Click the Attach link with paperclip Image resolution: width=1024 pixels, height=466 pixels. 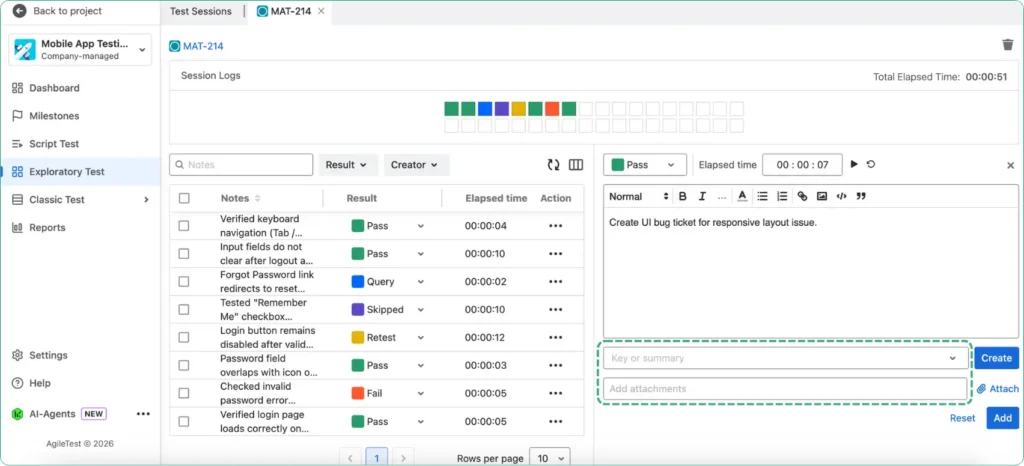click(x=998, y=389)
